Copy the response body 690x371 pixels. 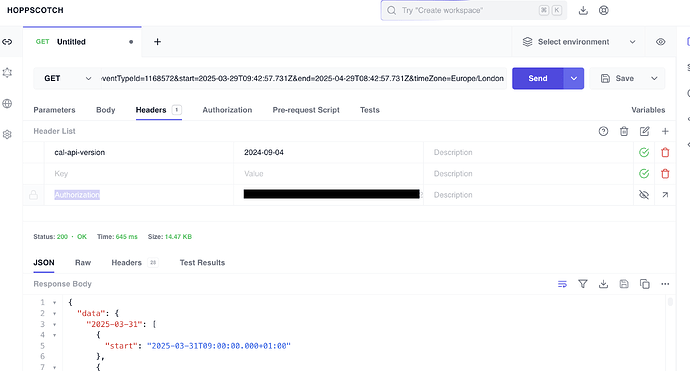pos(645,284)
